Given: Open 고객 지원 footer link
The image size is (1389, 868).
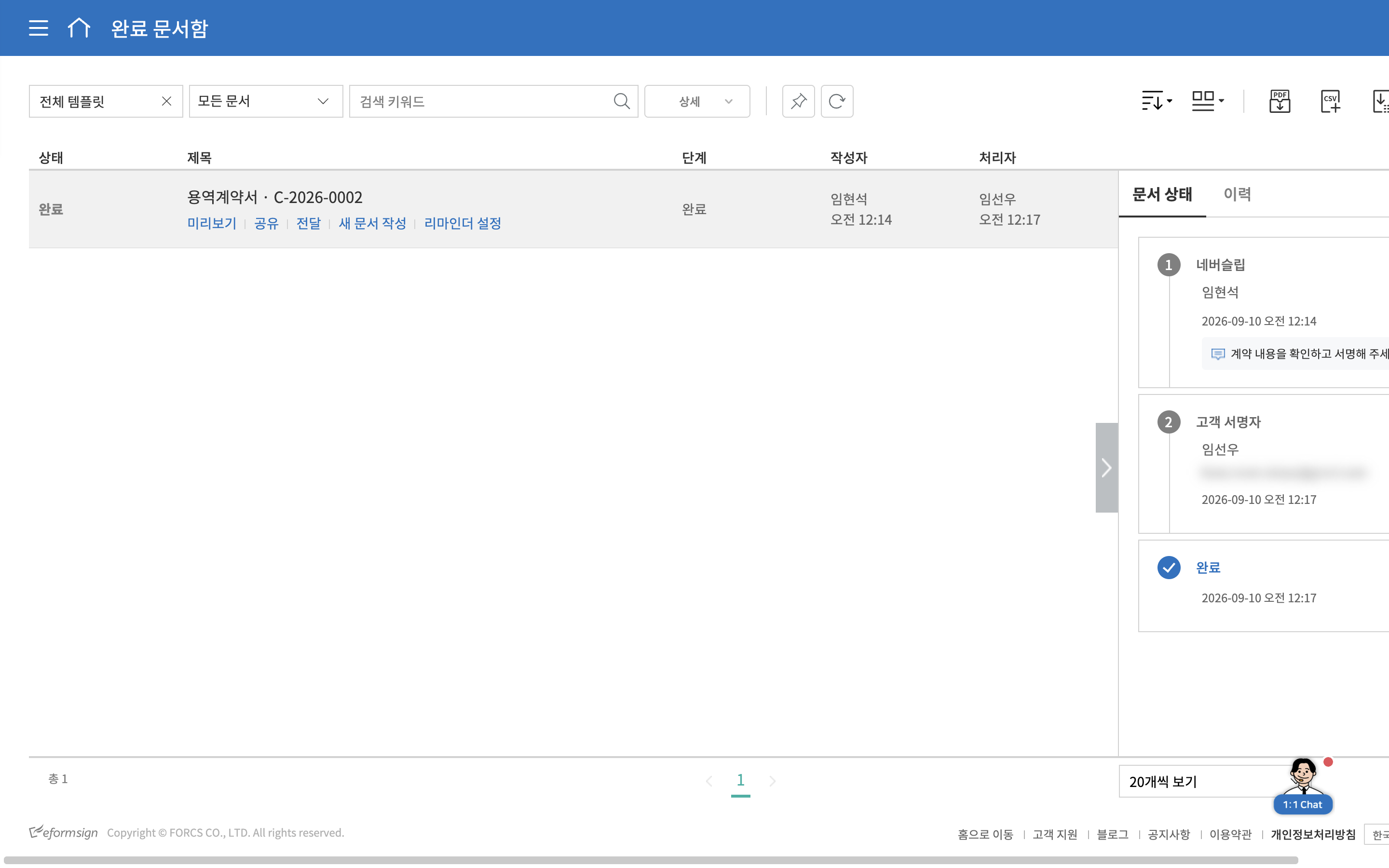Looking at the screenshot, I should point(1055,834).
